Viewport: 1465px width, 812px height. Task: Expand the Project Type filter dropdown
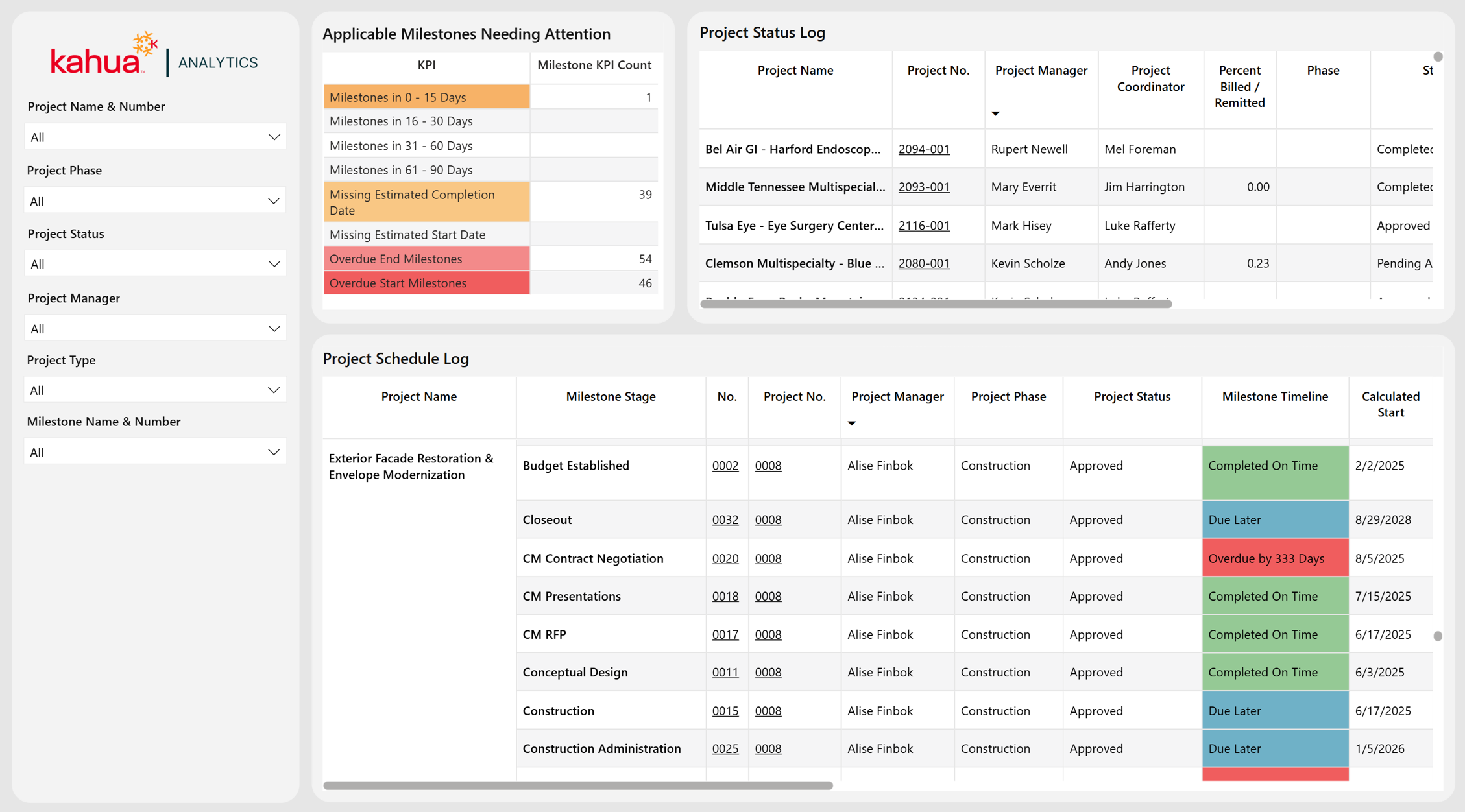pos(155,390)
